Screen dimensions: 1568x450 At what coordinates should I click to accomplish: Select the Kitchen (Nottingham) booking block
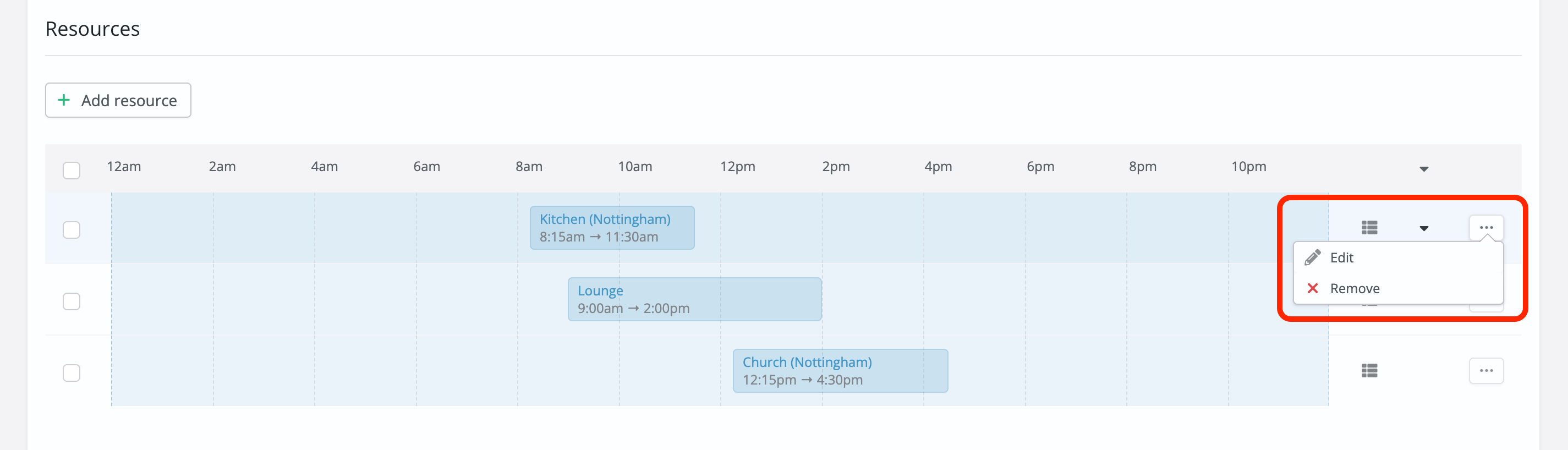point(611,227)
